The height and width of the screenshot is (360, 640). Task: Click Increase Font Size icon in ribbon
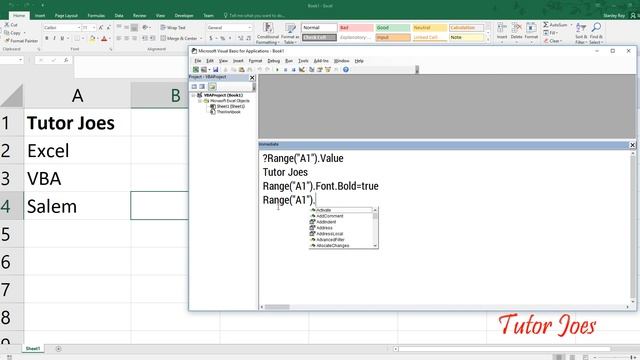click(100, 28)
